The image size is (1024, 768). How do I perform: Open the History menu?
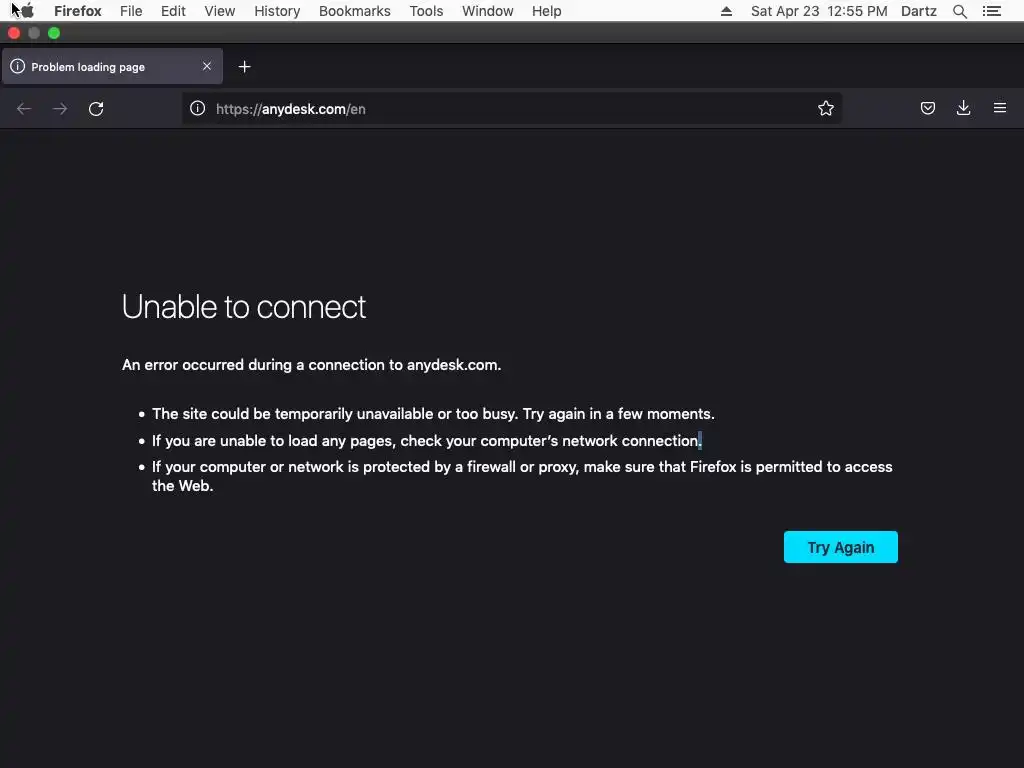[x=277, y=11]
